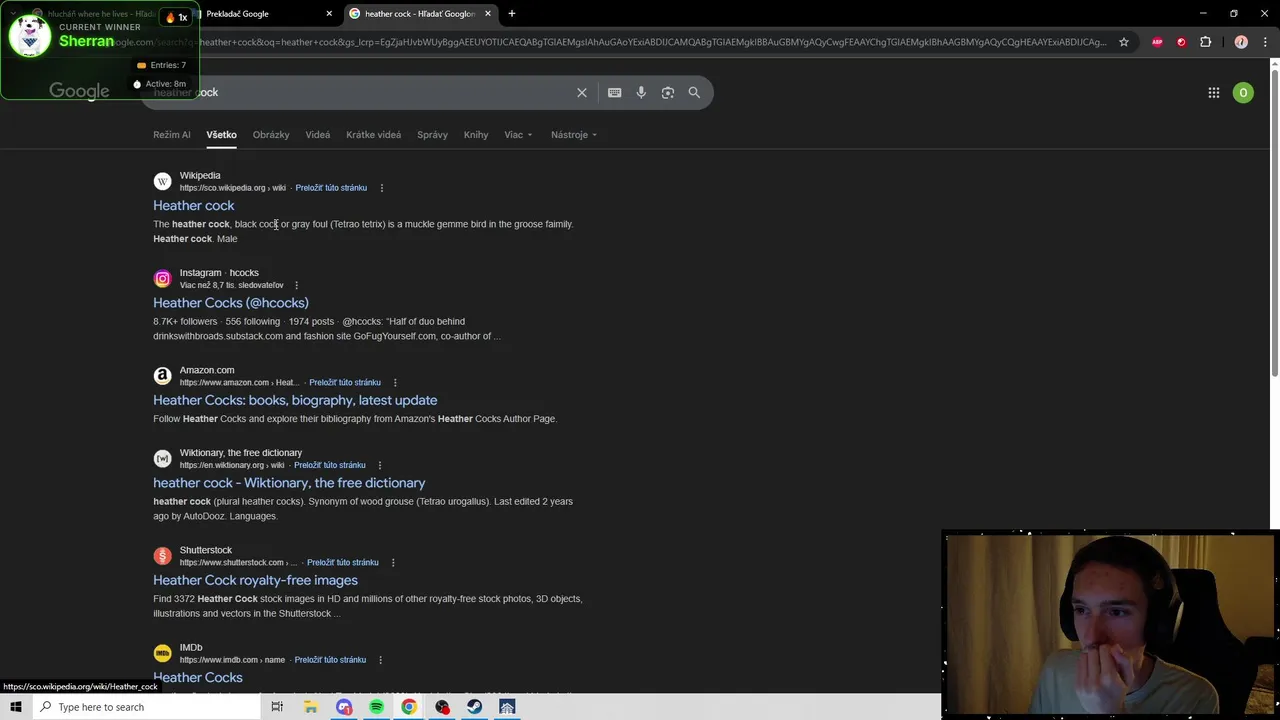Open the heather cock Wiktionary result

(x=289, y=483)
